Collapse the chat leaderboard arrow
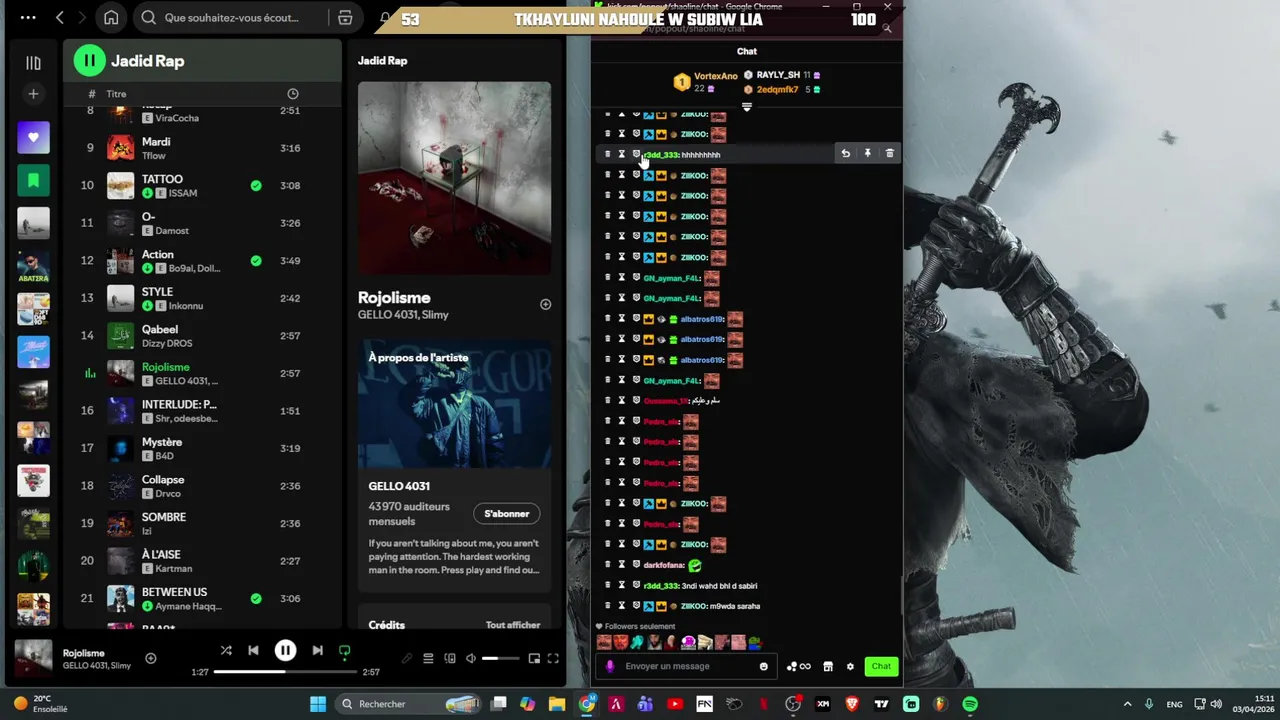 point(747,107)
